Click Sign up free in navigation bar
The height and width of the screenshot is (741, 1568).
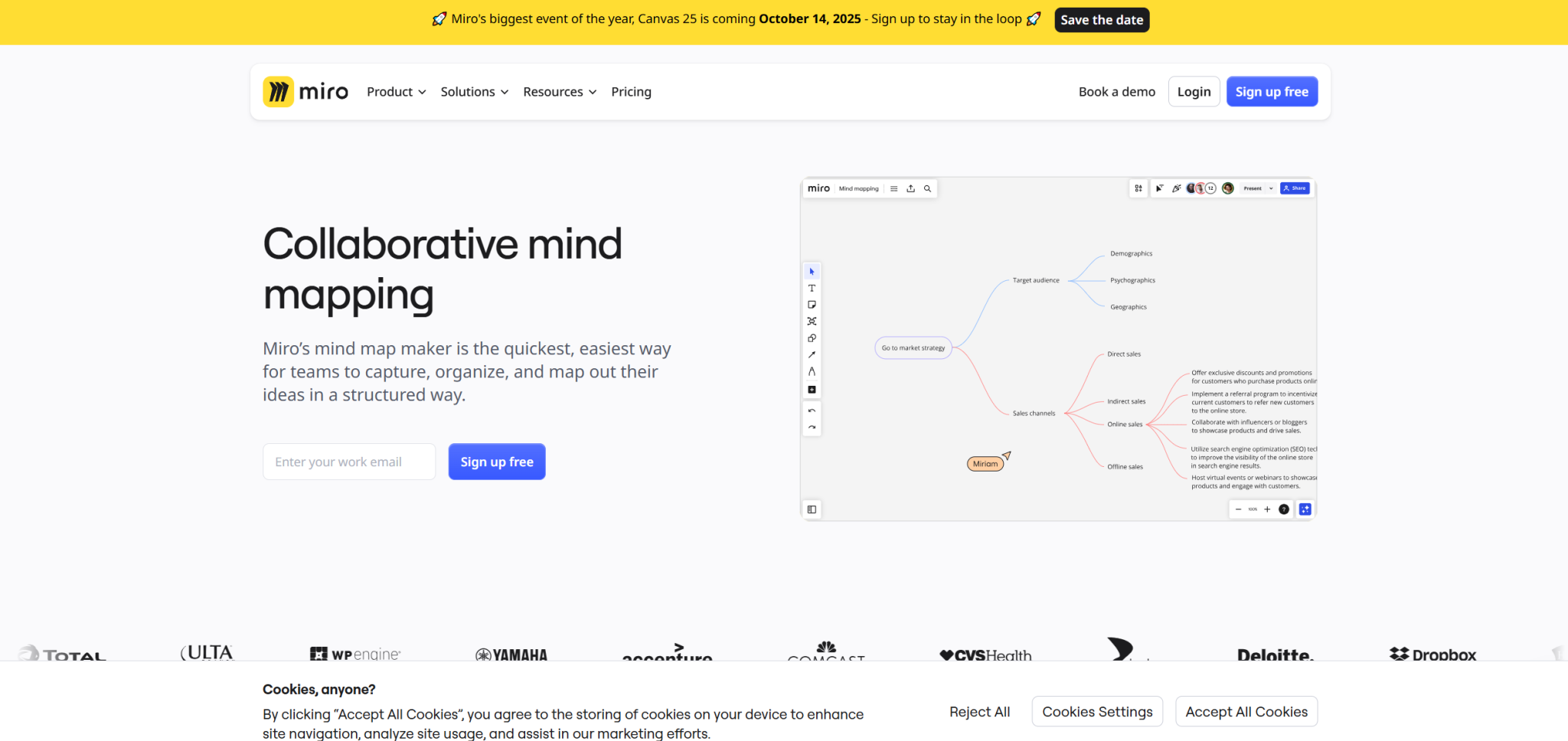(1272, 92)
